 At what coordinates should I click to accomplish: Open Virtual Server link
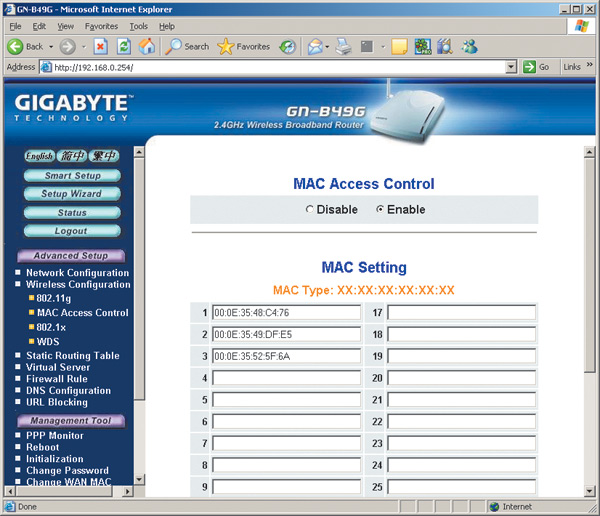point(58,367)
